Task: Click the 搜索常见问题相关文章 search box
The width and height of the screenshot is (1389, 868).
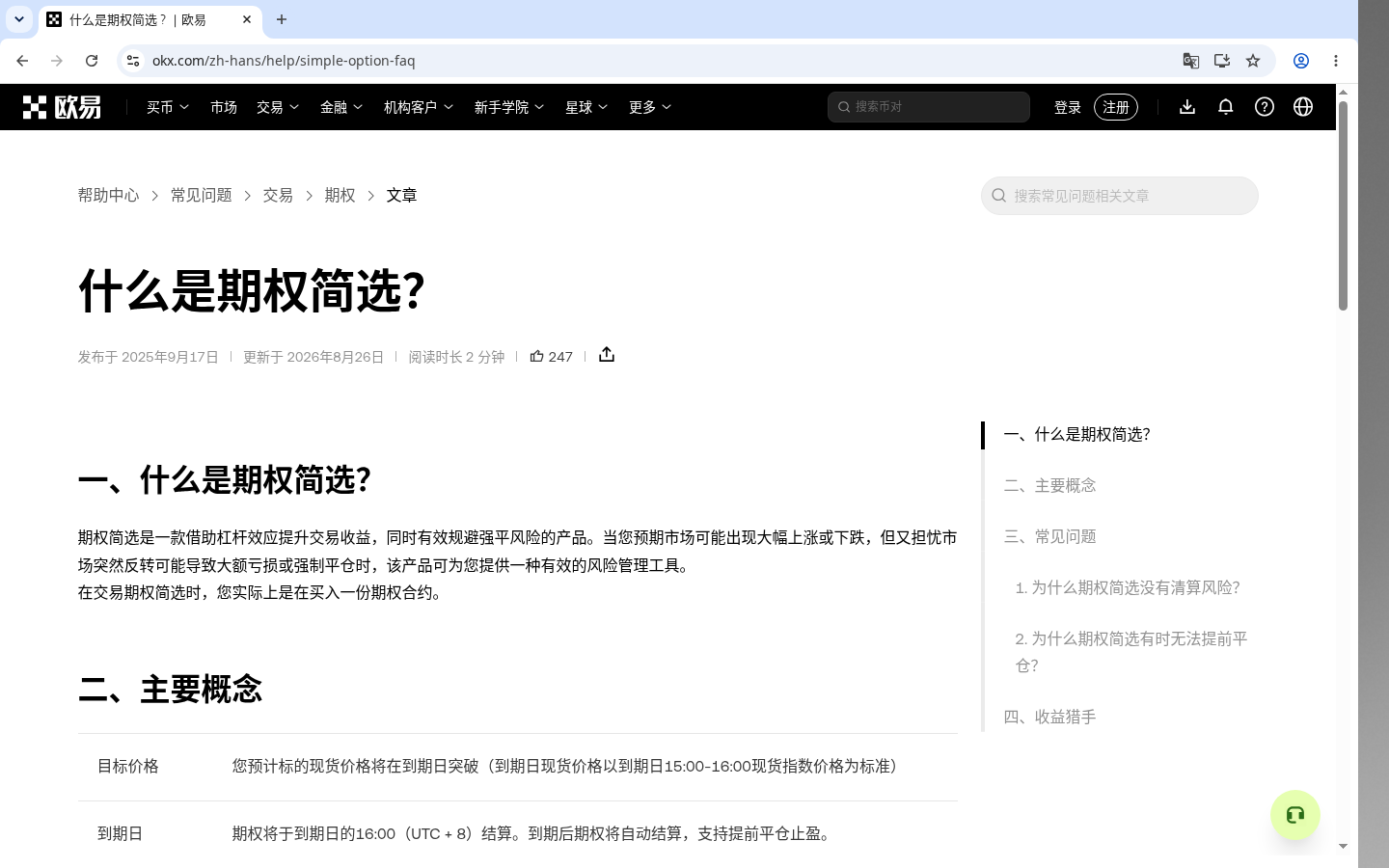Action: (1120, 196)
